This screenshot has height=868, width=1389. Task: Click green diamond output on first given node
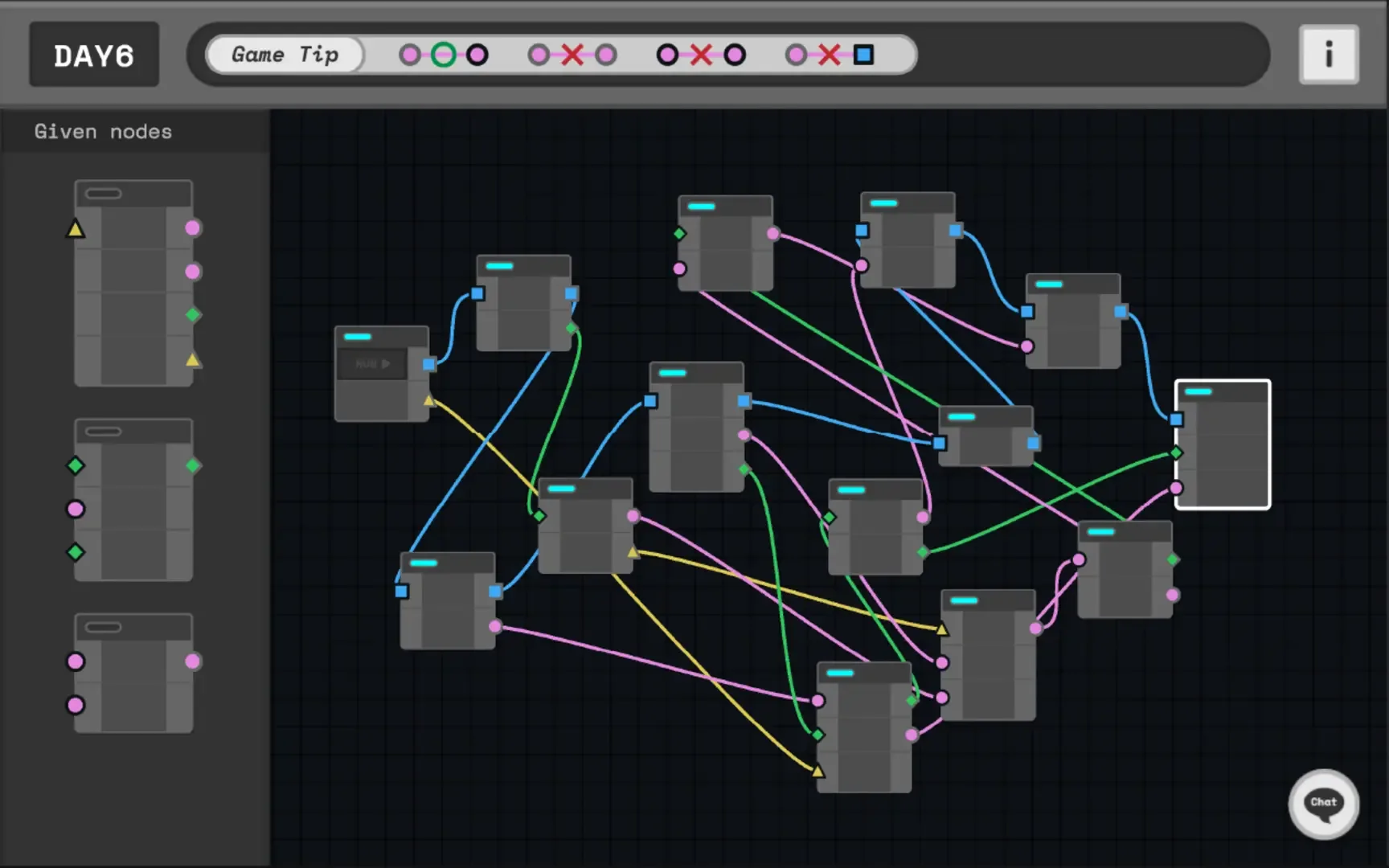(193, 315)
